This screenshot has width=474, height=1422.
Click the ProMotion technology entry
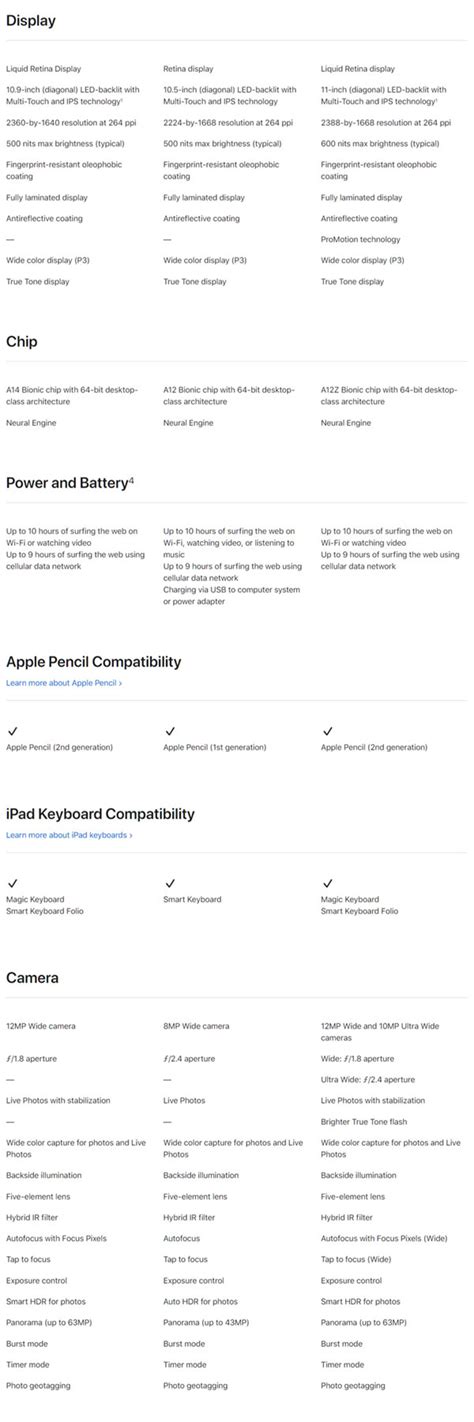click(361, 240)
